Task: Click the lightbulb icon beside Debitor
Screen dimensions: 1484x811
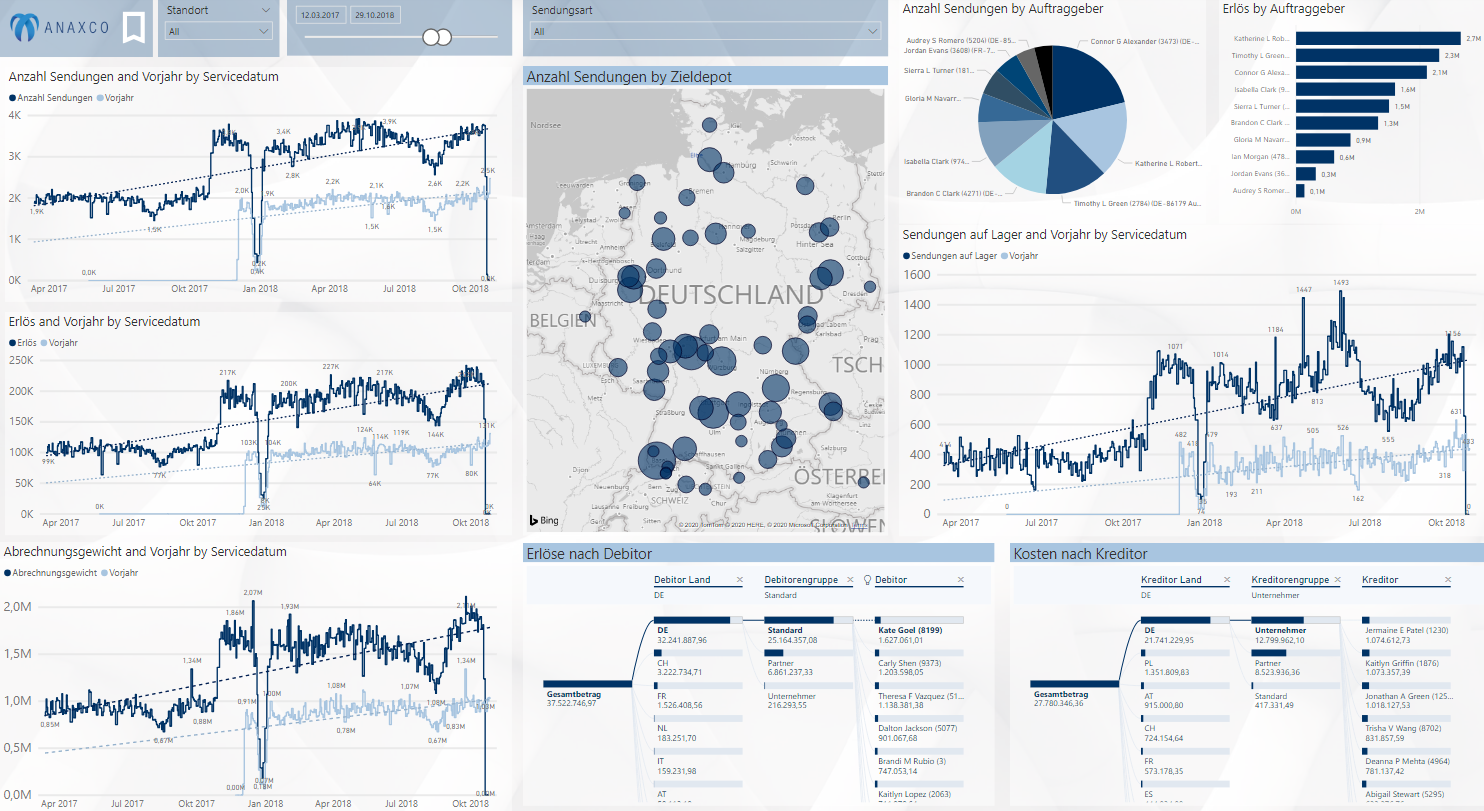Action: pos(868,580)
